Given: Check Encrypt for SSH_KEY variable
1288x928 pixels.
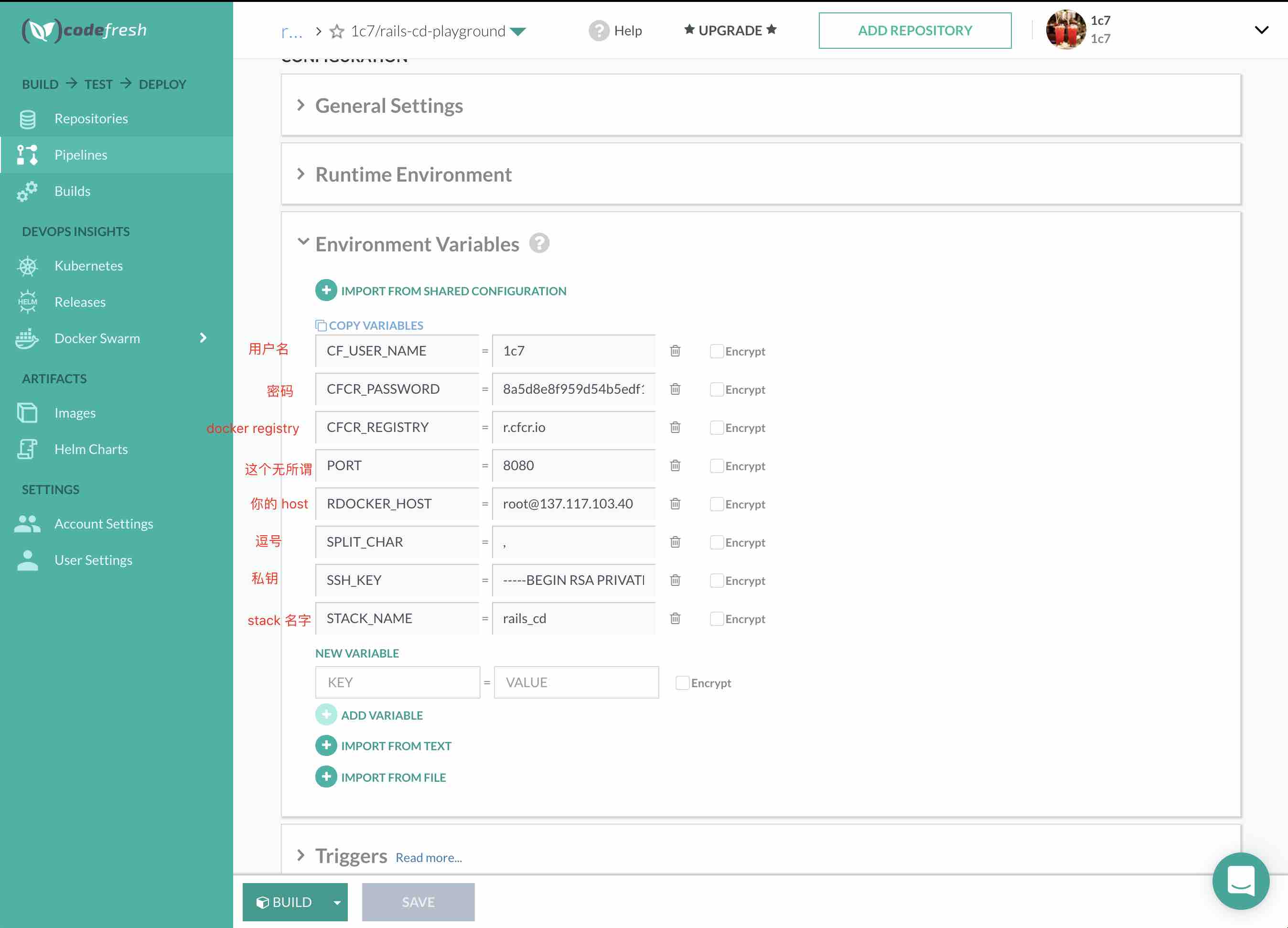Looking at the screenshot, I should tap(717, 580).
